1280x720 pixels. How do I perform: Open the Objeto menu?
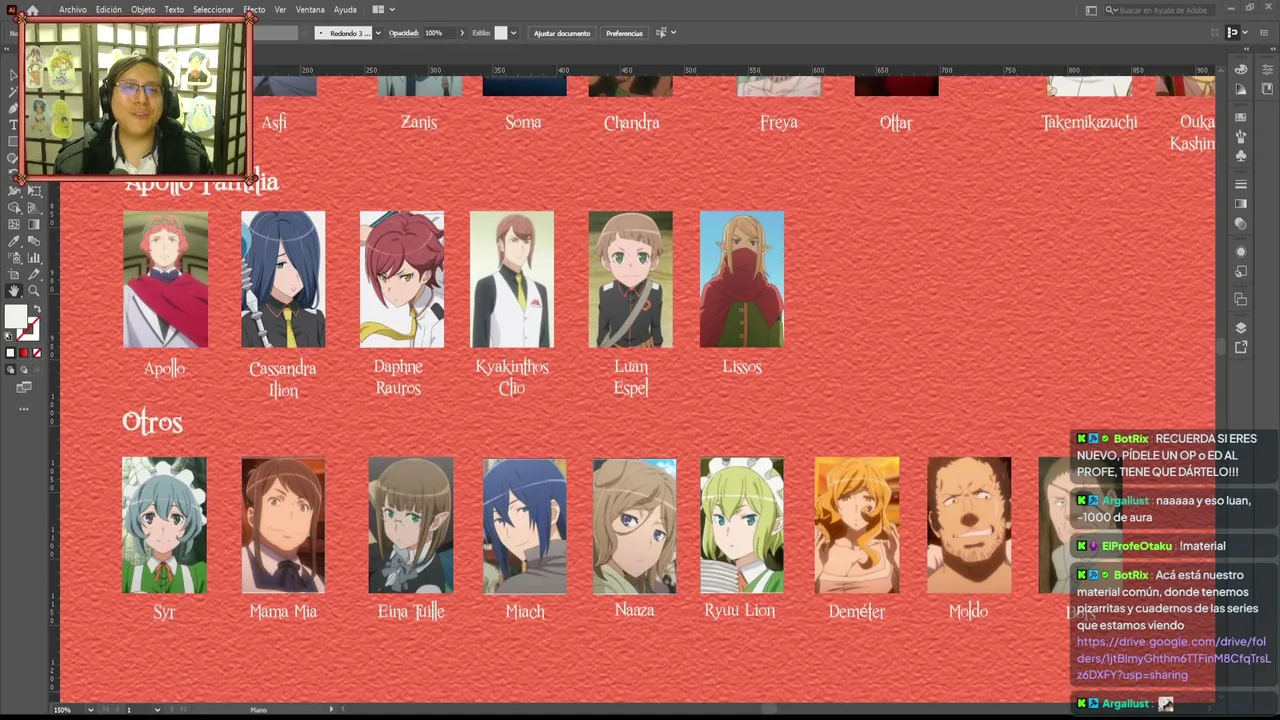143,10
